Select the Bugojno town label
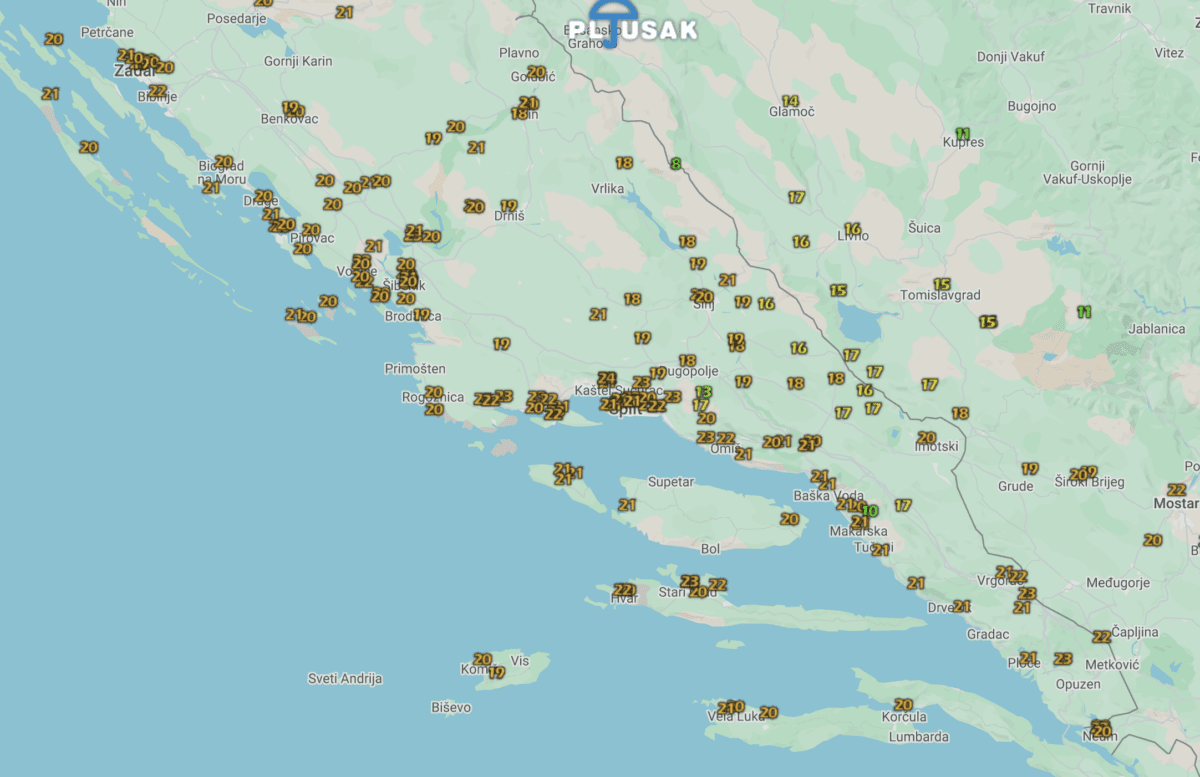 tap(1027, 106)
